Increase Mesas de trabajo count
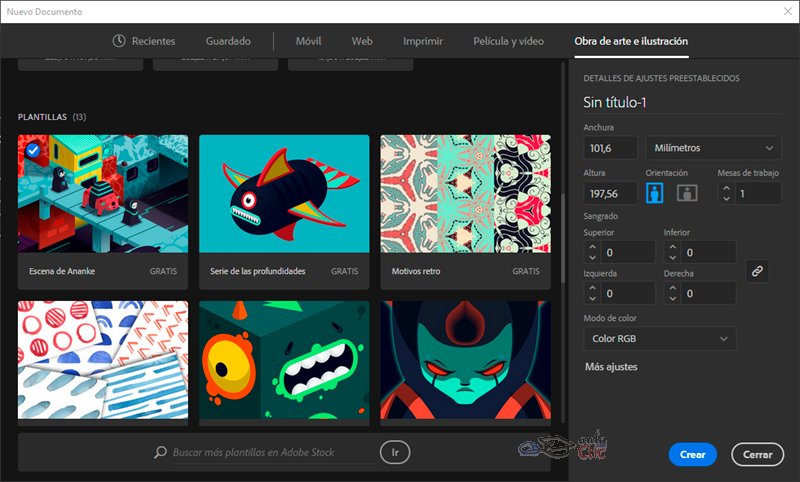Image resolution: width=800 pixels, height=482 pixels. tap(727, 188)
